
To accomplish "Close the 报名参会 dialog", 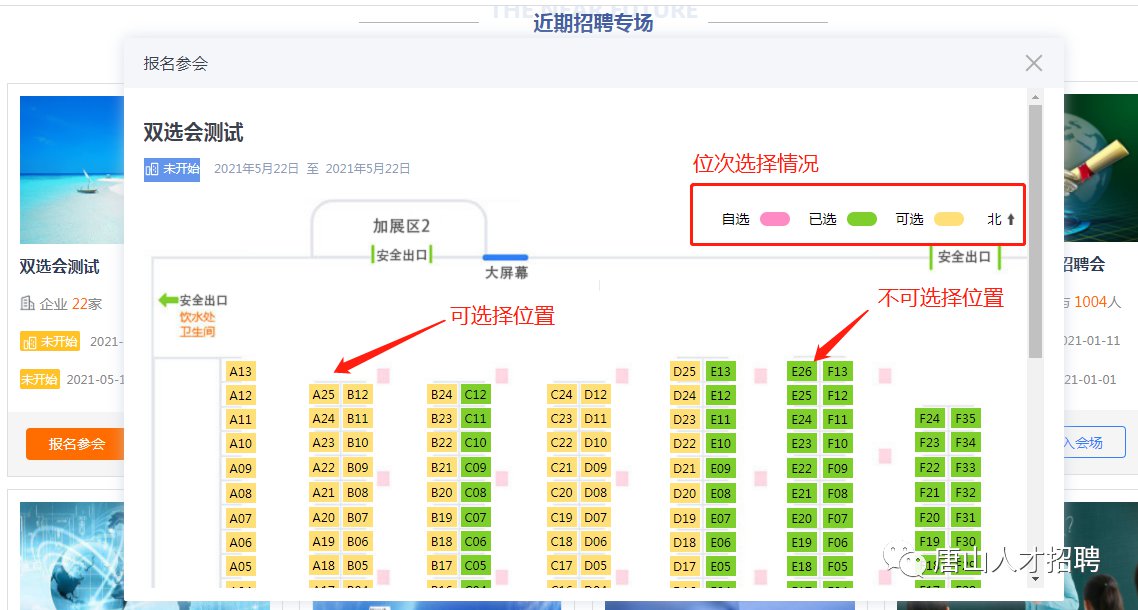I will coord(1033,63).
